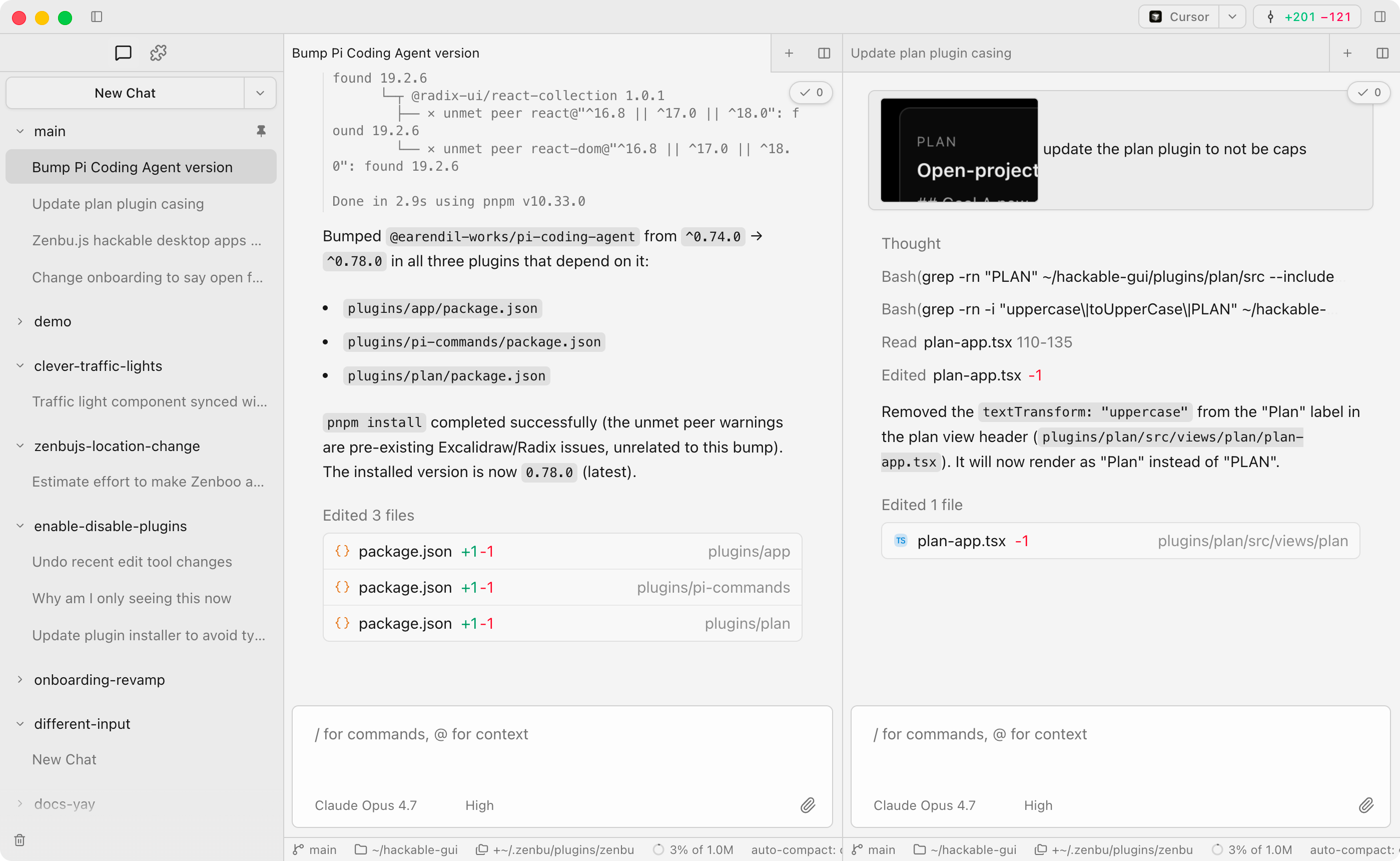Open the git diff +201 −121 indicator

[x=1306, y=17]
